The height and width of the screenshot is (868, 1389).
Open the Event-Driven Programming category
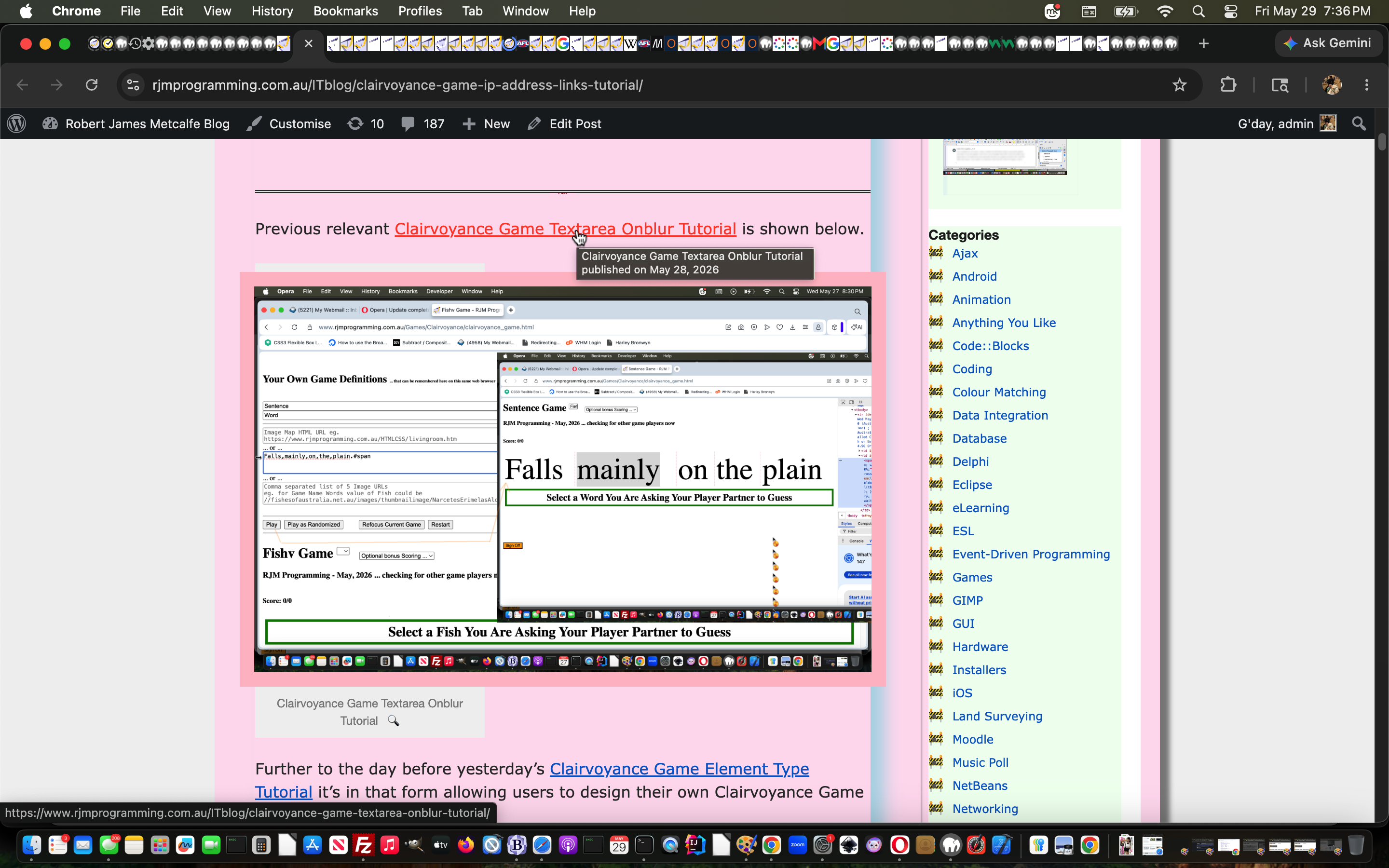coord(1032,555)
